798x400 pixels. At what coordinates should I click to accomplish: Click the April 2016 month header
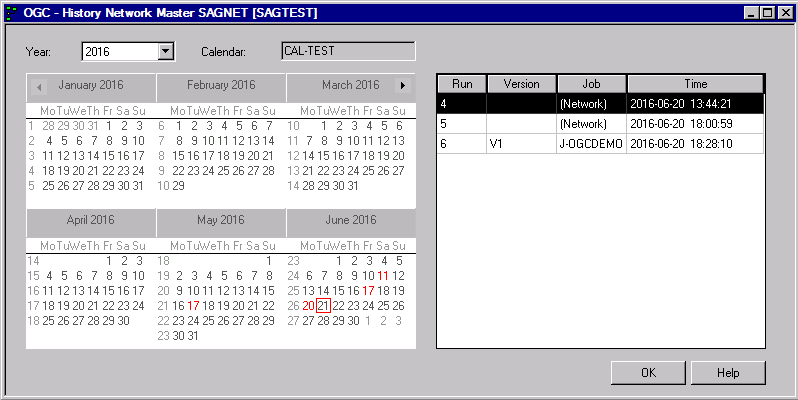(91, 220)
